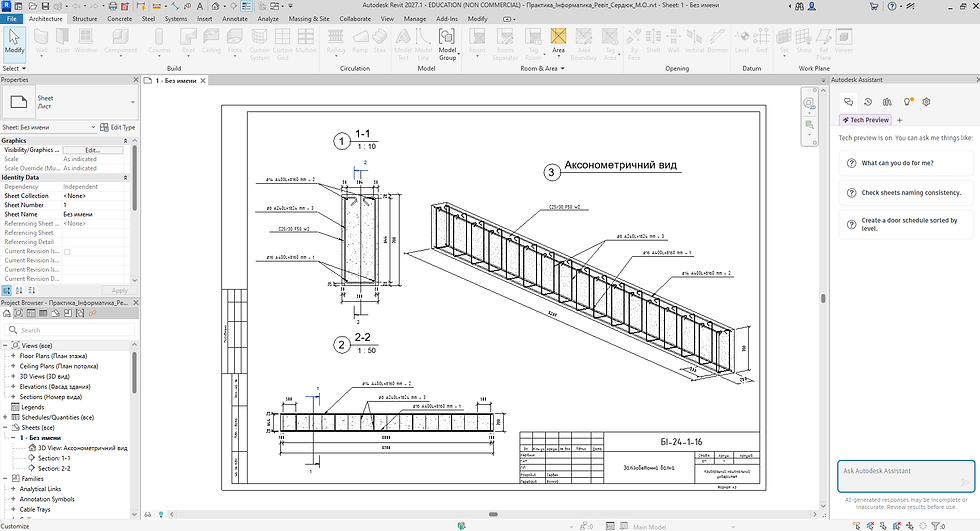Toggle the Current Revision Issued checkbox
The image size is (980, 531).
pyautogui.click(x=67, y=252)
